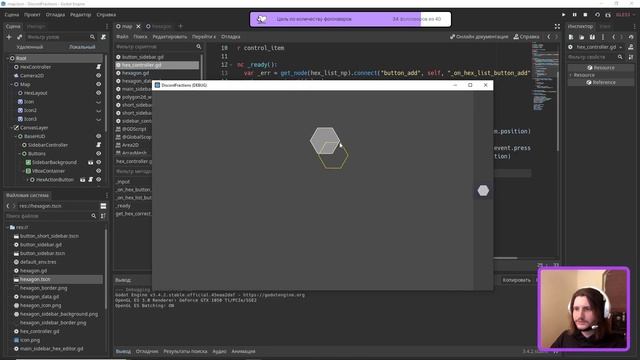Add a new node with plus icon
The width and height of the screenshot is (640, 360).
pos(9,37)
